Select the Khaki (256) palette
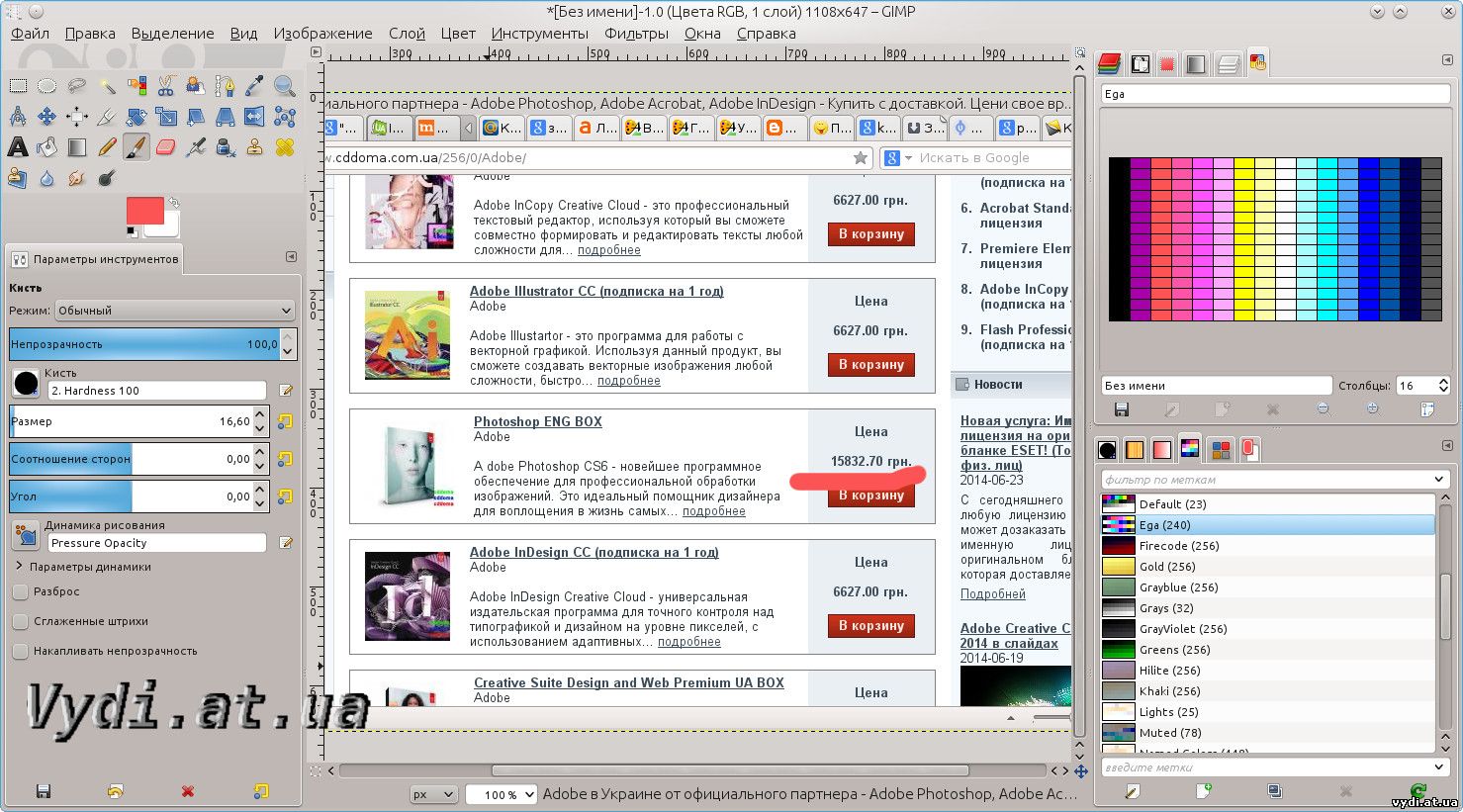Screen dimensions: 1463x812 [1268, 691]
